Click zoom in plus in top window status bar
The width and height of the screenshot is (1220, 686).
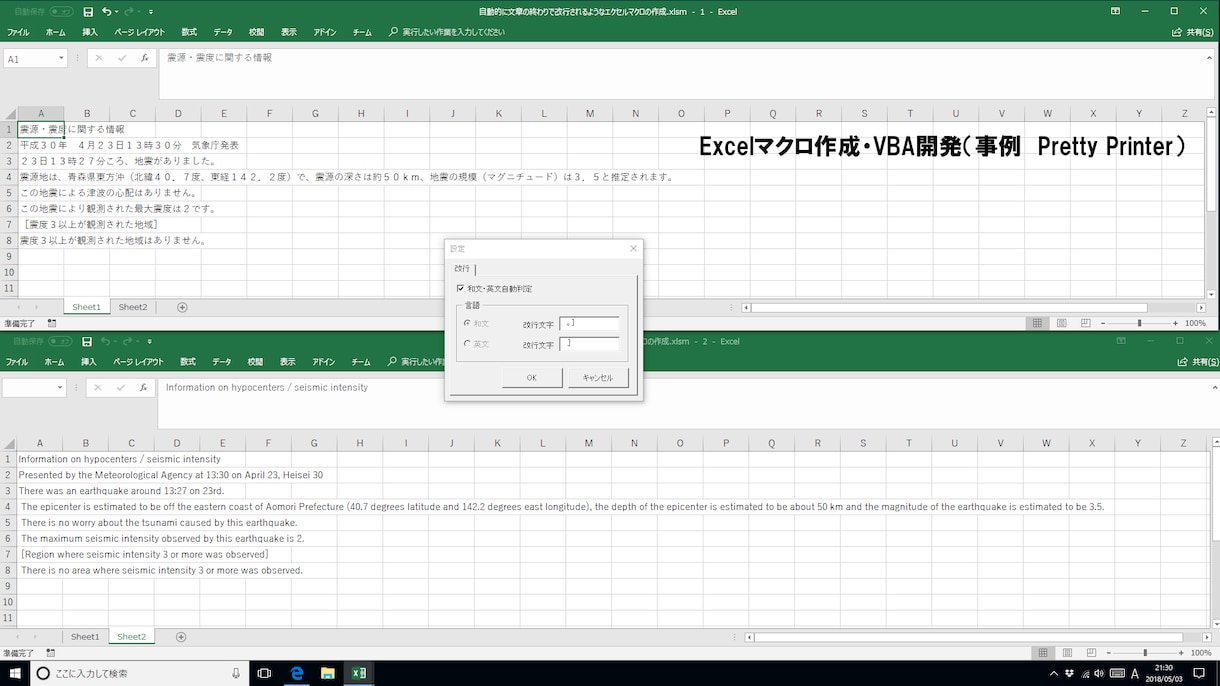tap(1175, 323)
